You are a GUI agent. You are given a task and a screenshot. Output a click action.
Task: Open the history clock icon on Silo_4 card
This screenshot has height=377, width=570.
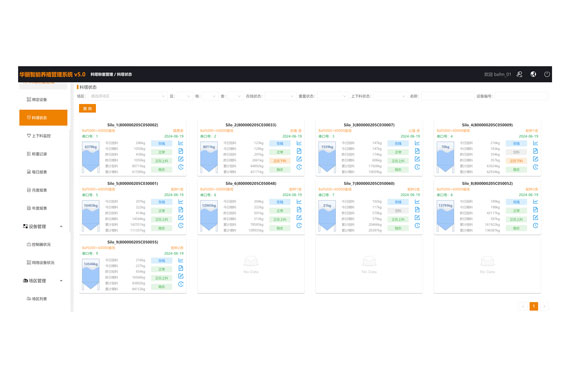(535, 167)
